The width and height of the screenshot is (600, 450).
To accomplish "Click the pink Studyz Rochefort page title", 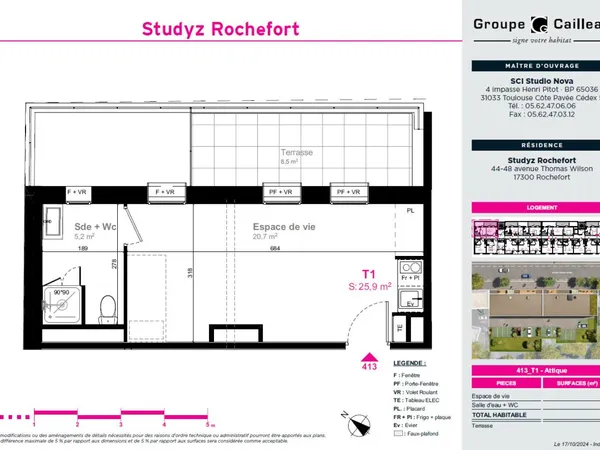I will coord(220,29).
